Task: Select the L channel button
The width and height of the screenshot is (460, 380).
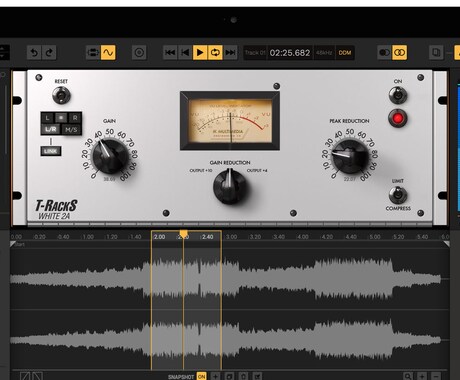Action: tap(48, 118)
